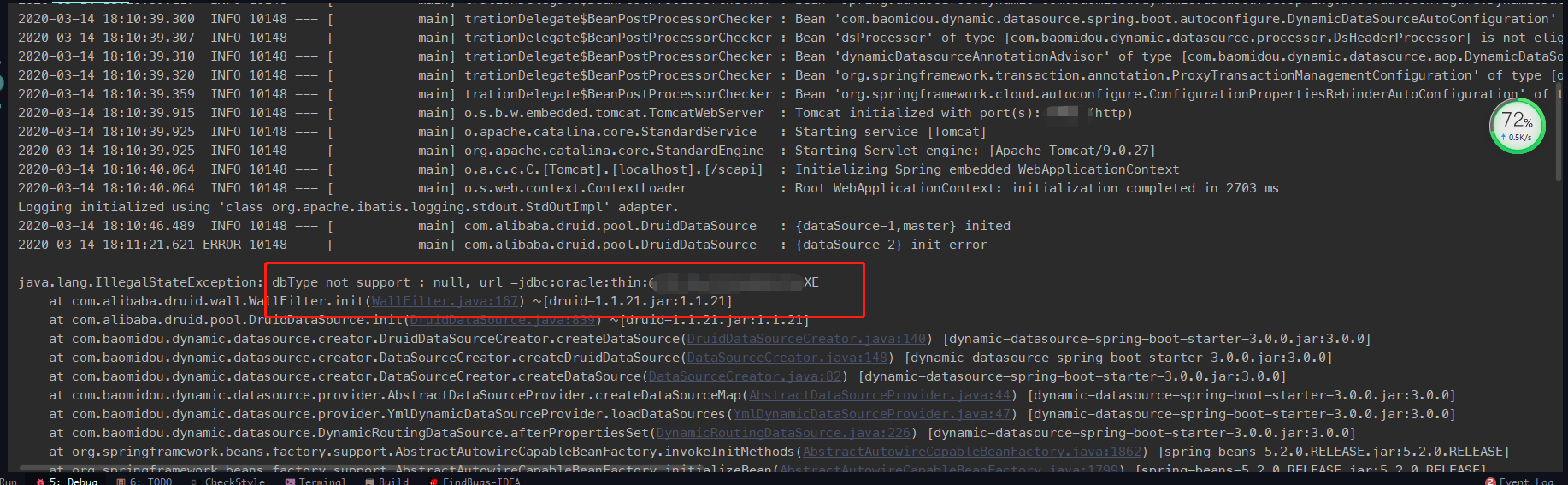Click 'o.s.web.context.ContextLoader' logger name
Image resolution: width=1568 pixels, height=485 pixels.
point(575,188)
